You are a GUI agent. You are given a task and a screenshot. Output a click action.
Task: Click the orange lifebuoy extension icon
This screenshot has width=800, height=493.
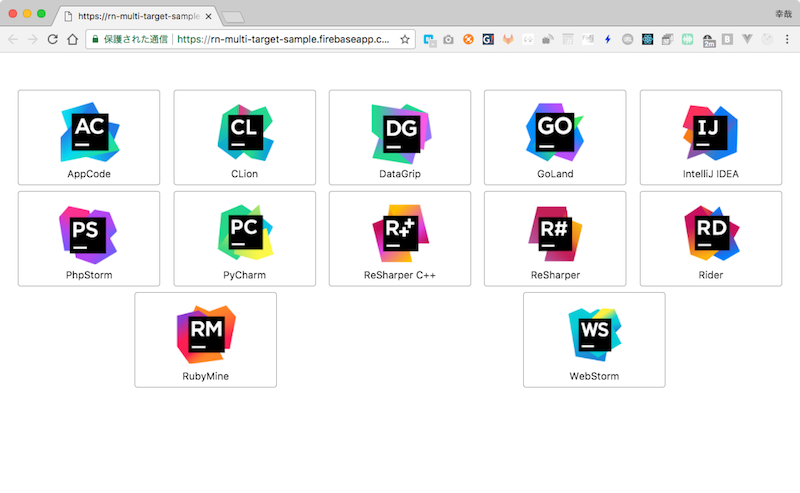coord(468,39)
